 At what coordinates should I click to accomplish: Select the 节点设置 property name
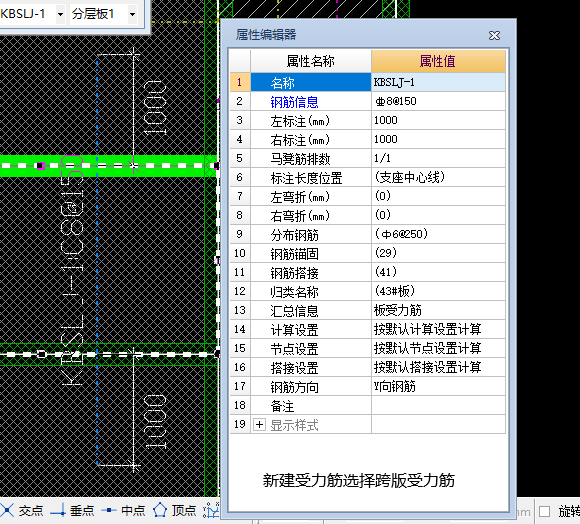tap(294, 349)
